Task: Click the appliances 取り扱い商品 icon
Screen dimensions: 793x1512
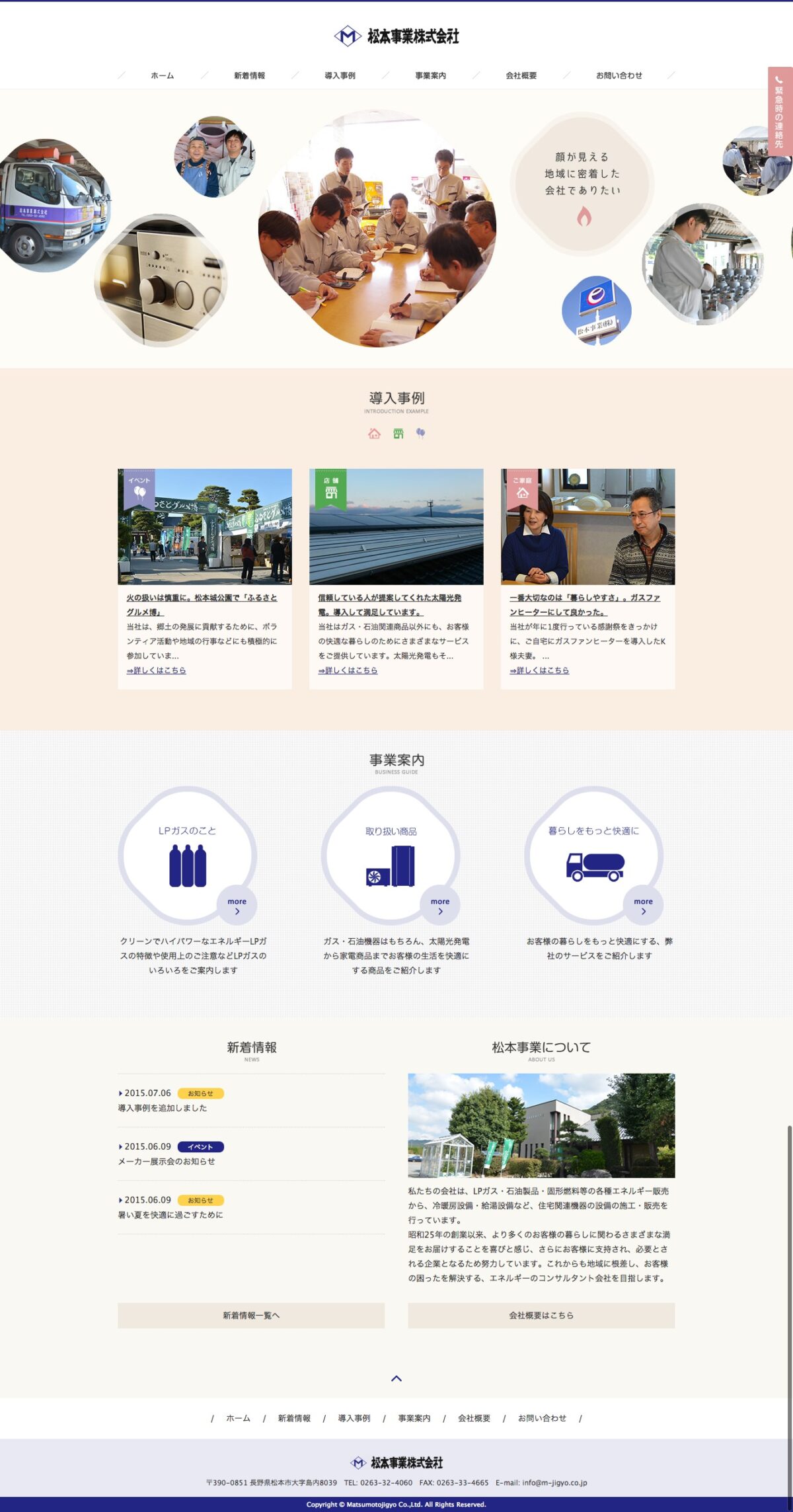Action: 391,865
